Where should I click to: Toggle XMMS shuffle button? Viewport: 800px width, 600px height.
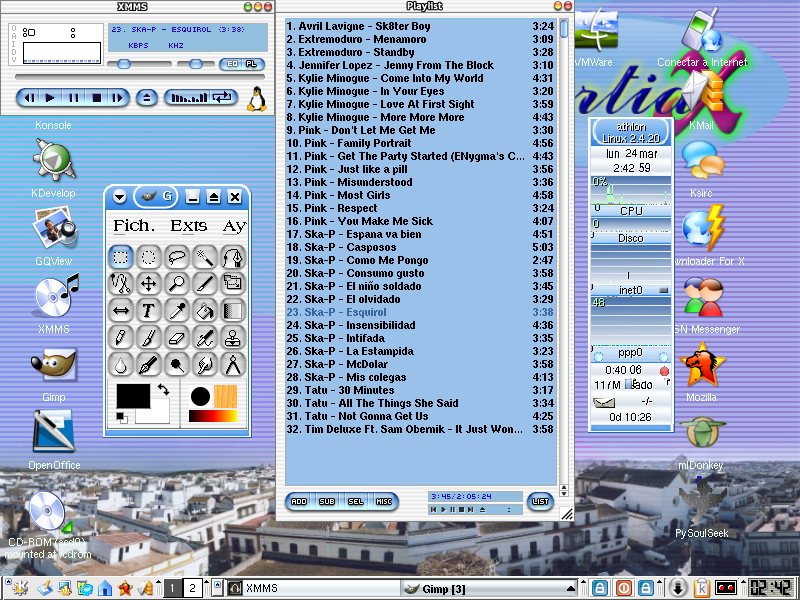(x=189, y=97)
